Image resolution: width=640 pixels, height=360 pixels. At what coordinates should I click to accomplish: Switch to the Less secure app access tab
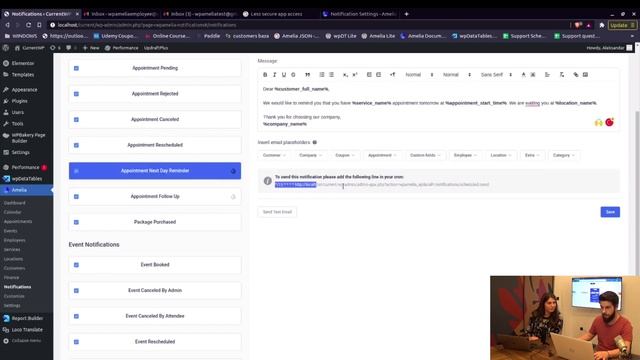pyautogui.click(x=276, y=14)
